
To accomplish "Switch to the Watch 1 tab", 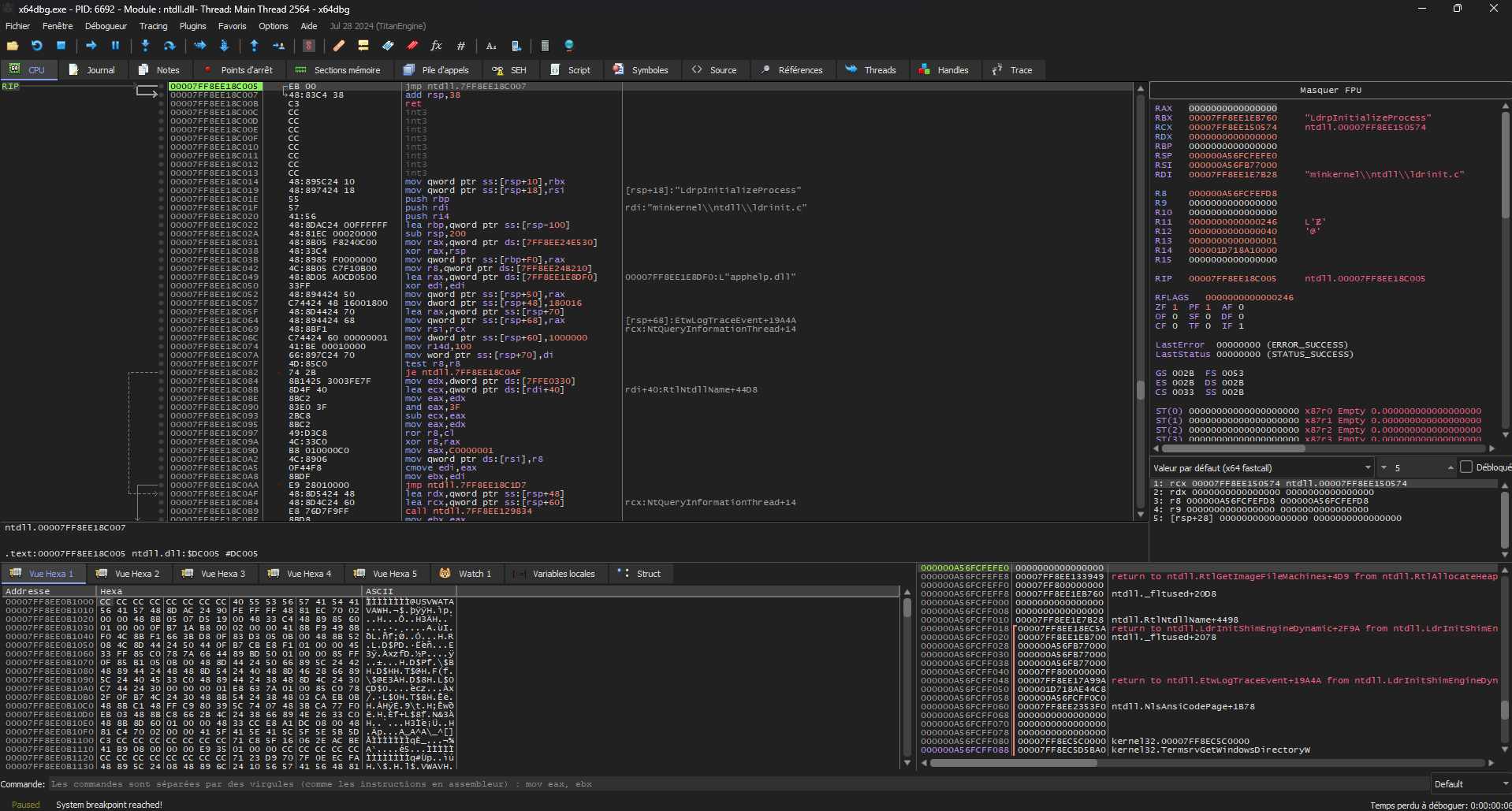I will pyautogui.click(x=474, y=573).
